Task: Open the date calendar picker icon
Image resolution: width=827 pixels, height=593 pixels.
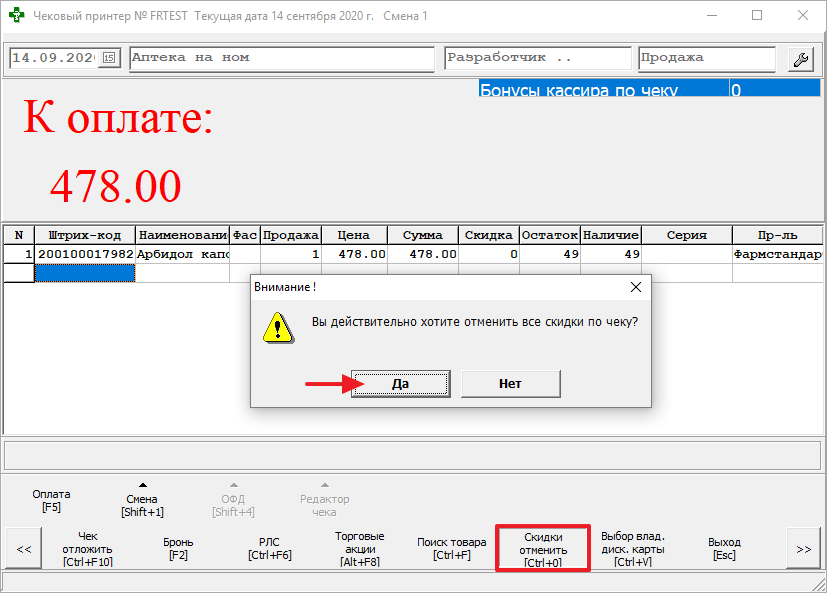Action: point(109,59)
